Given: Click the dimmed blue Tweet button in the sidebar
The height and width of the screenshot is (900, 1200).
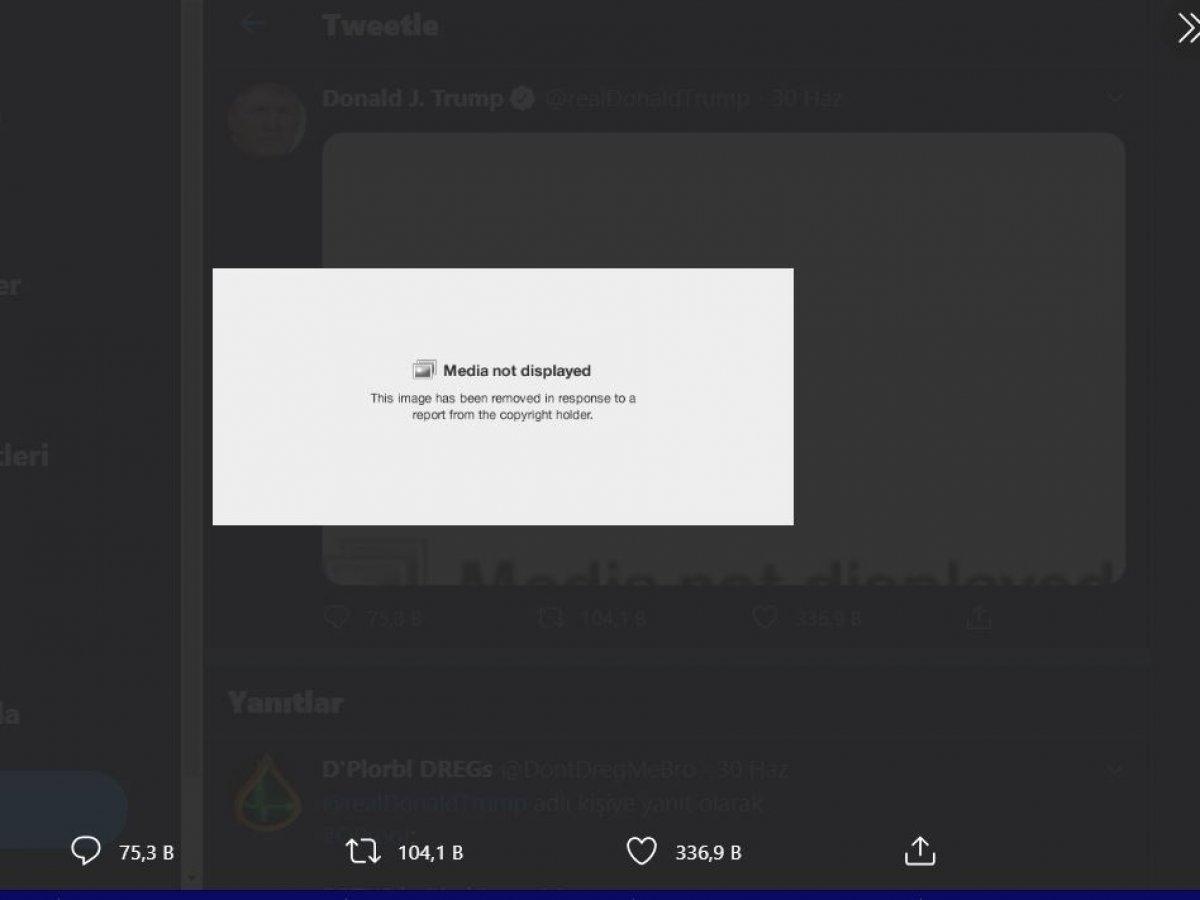Looking at the screenshot, I should [x=62, y=808].
